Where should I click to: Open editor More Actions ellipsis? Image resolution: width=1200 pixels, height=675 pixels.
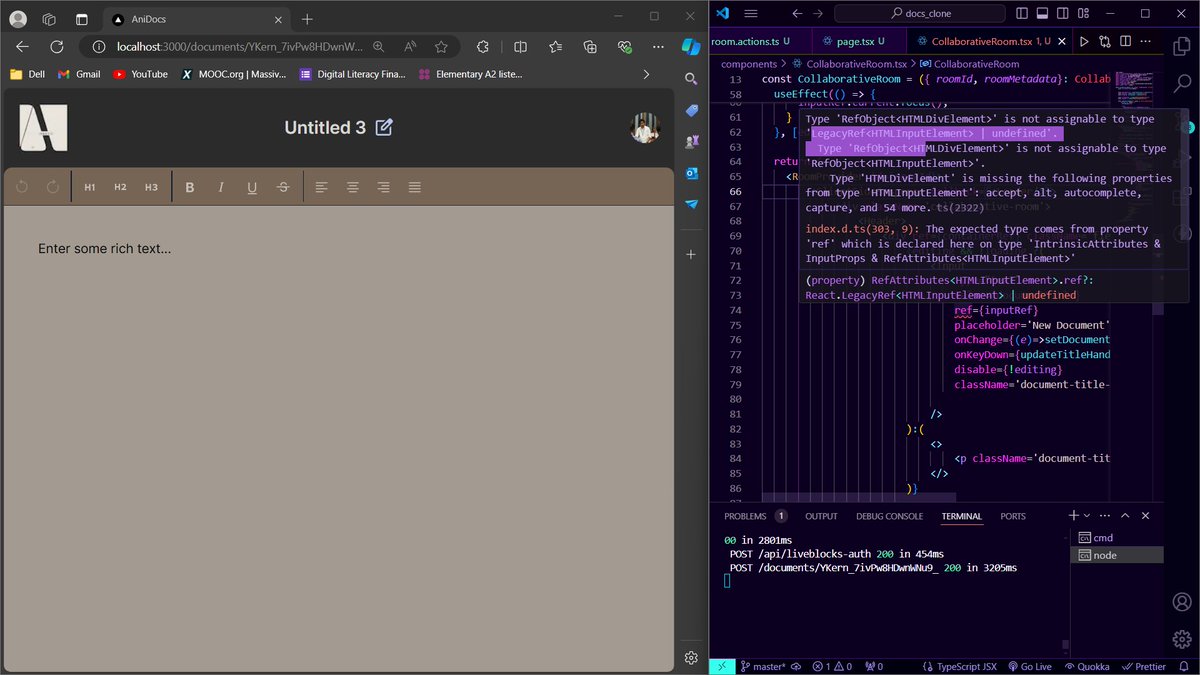coord(1148,41)
